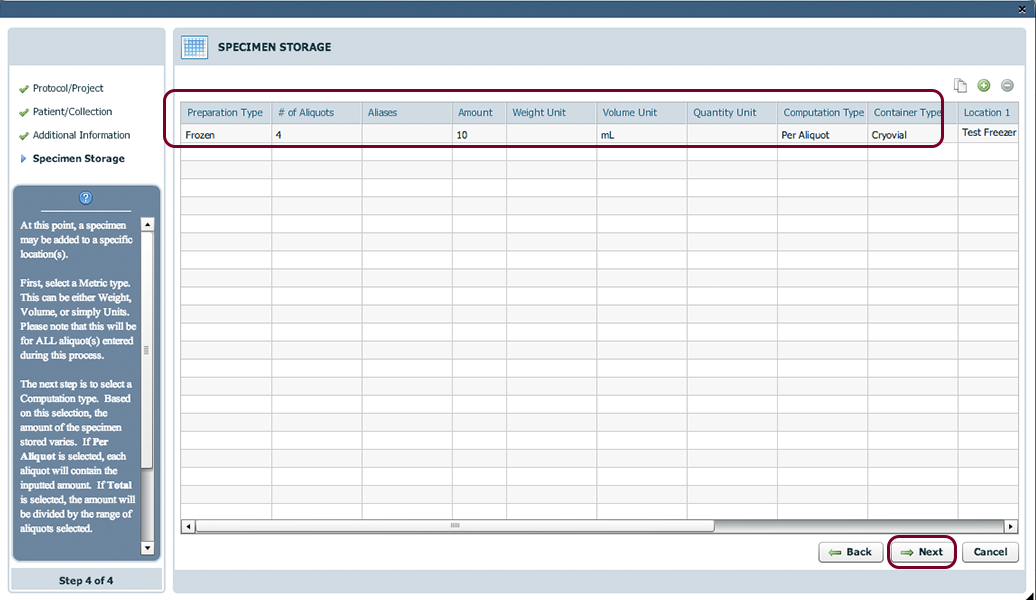
Task: Click the Aliases column header
Action: [x=407, y=112]
